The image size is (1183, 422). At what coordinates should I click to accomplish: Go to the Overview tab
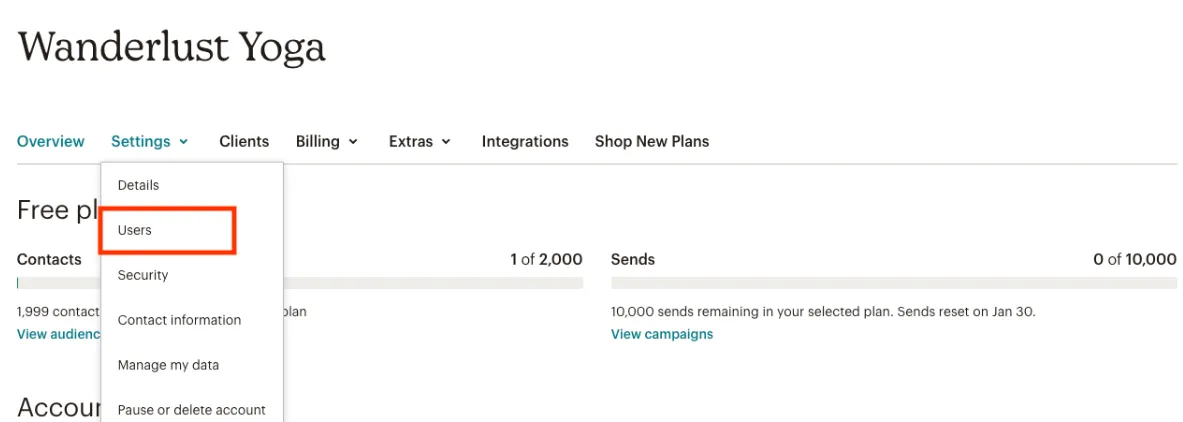51,142
